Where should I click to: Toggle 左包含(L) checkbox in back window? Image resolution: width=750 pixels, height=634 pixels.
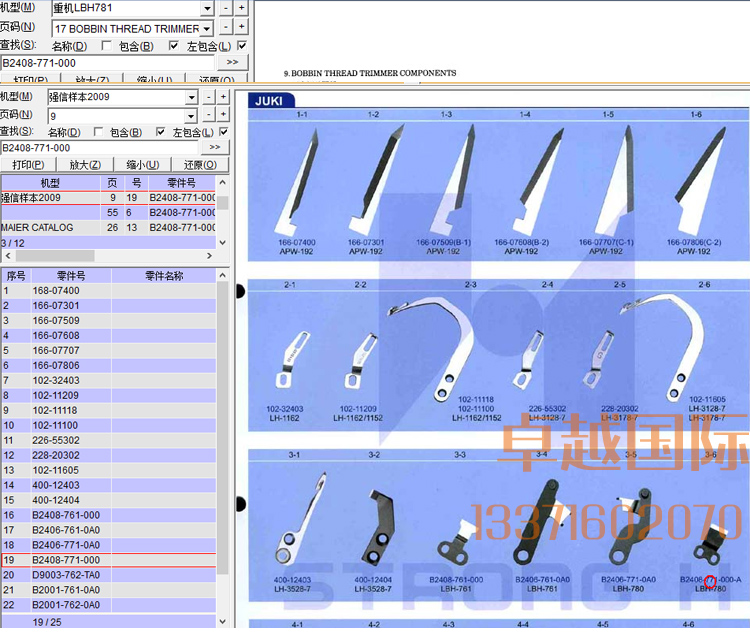pos(242,46)
